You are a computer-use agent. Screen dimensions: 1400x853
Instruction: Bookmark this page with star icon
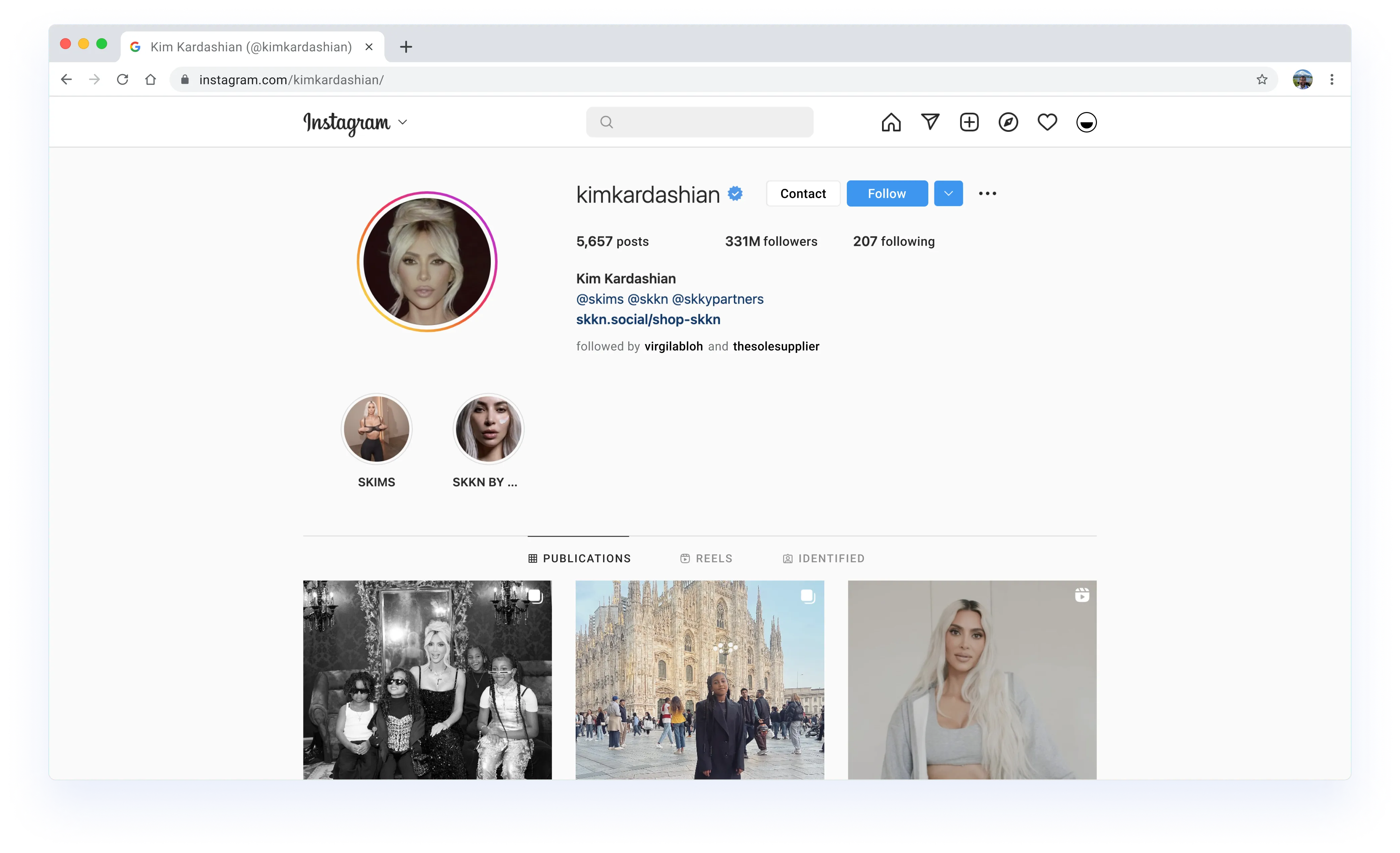tap(1262, 79)
